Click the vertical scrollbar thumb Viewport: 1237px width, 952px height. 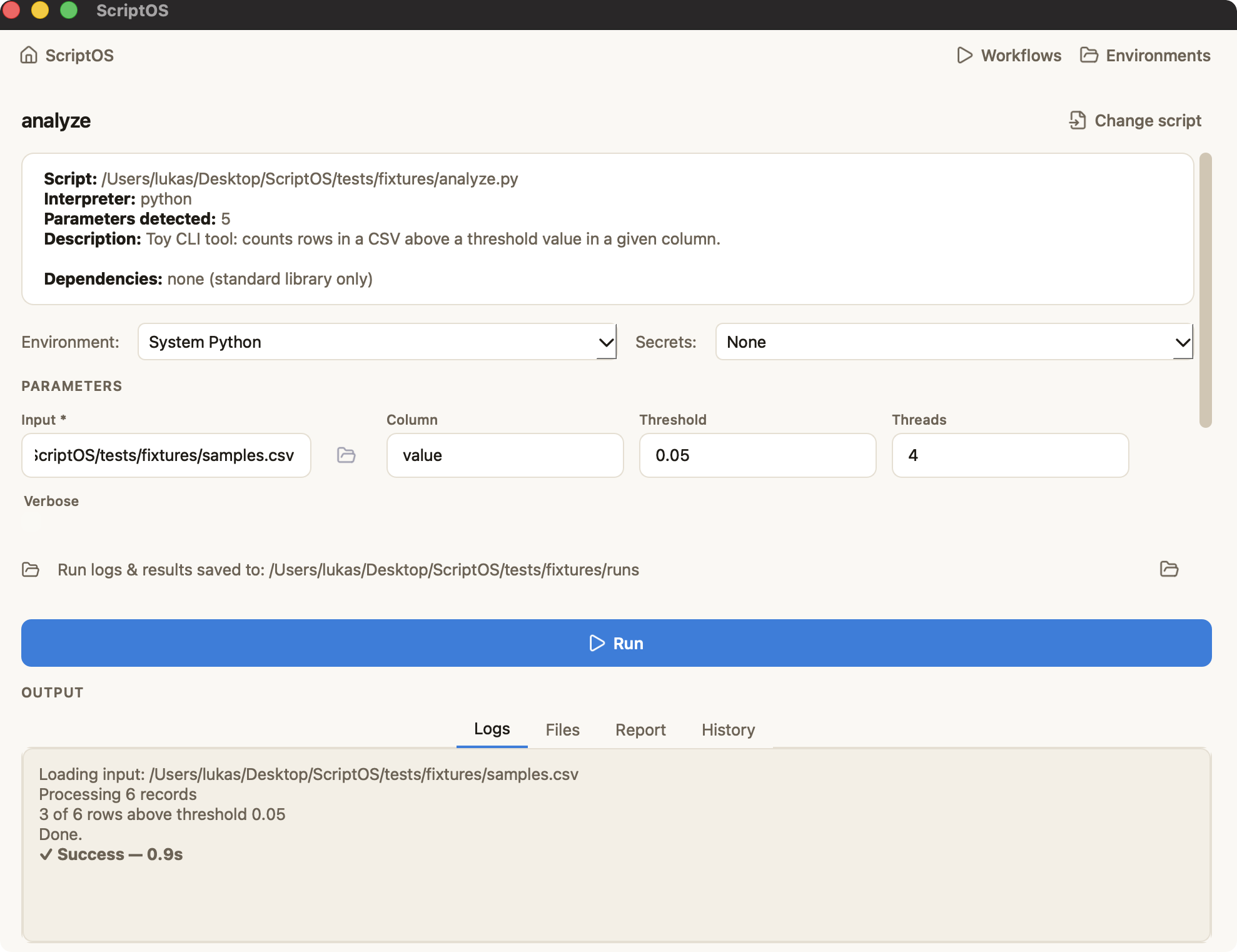click(1206, 290)
